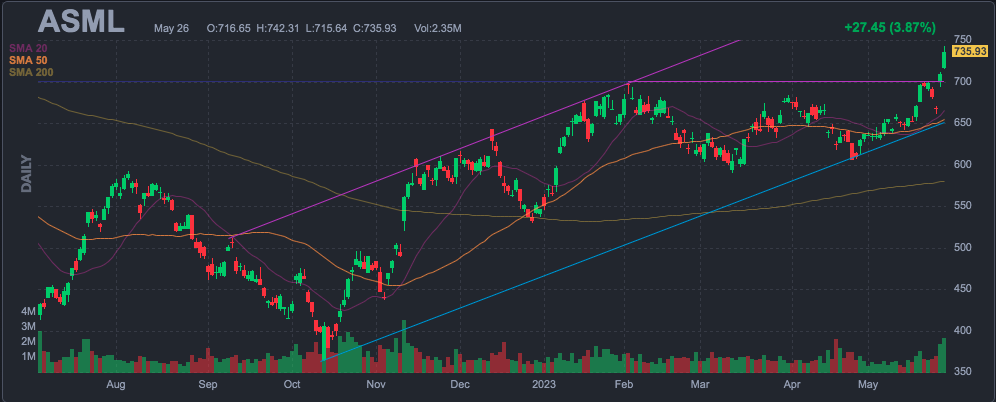Click the 3M volume scale label

tap(28, 326)
